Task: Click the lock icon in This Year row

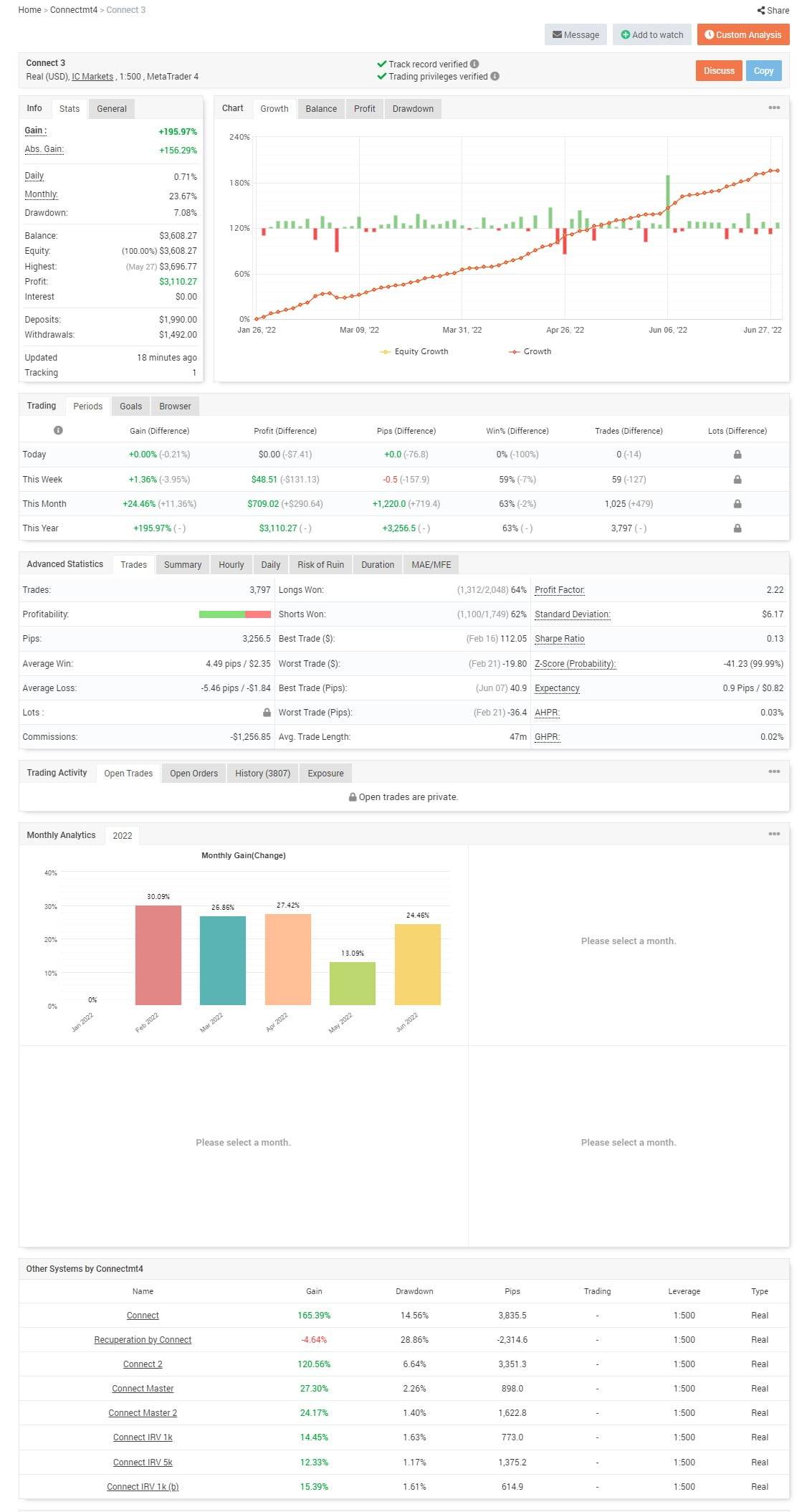Action: coord(737,528)
